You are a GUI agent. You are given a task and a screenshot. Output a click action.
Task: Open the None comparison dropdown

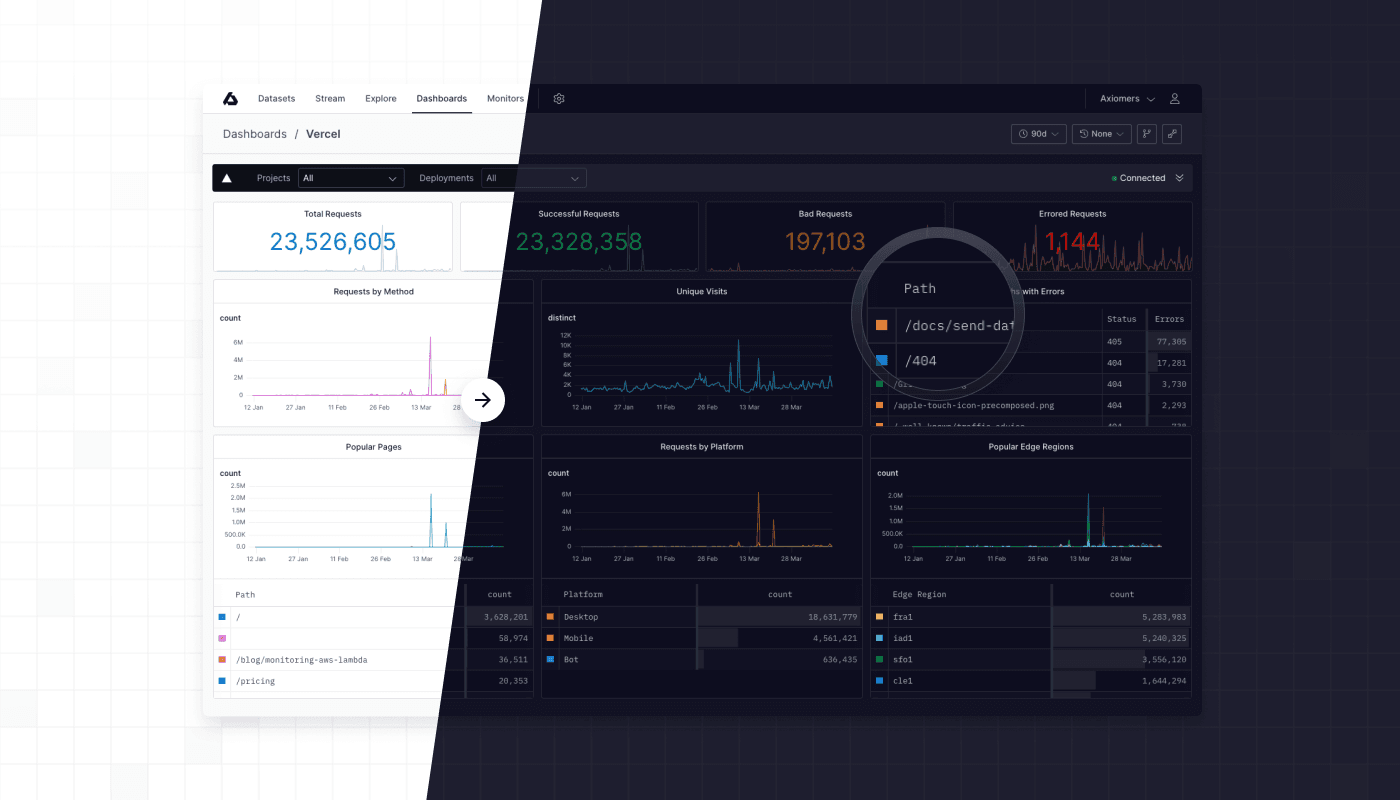(1102, 134)
